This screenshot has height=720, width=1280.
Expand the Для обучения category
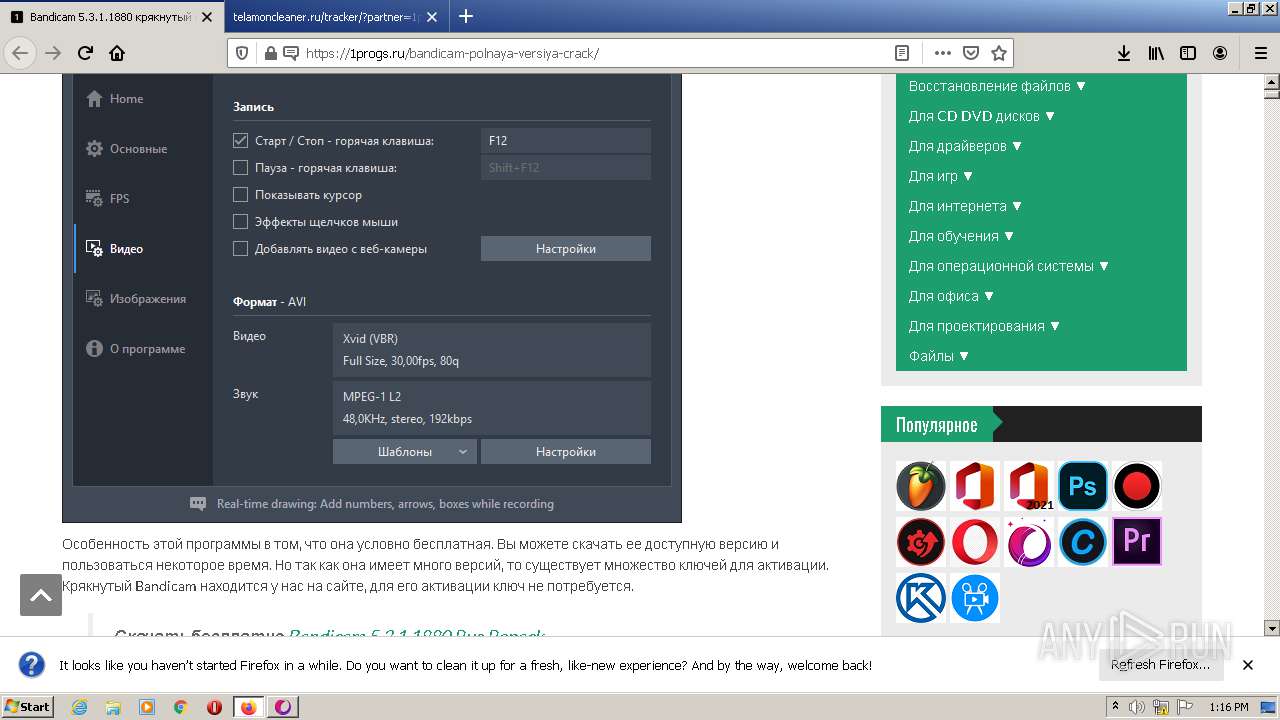point(961,236)
